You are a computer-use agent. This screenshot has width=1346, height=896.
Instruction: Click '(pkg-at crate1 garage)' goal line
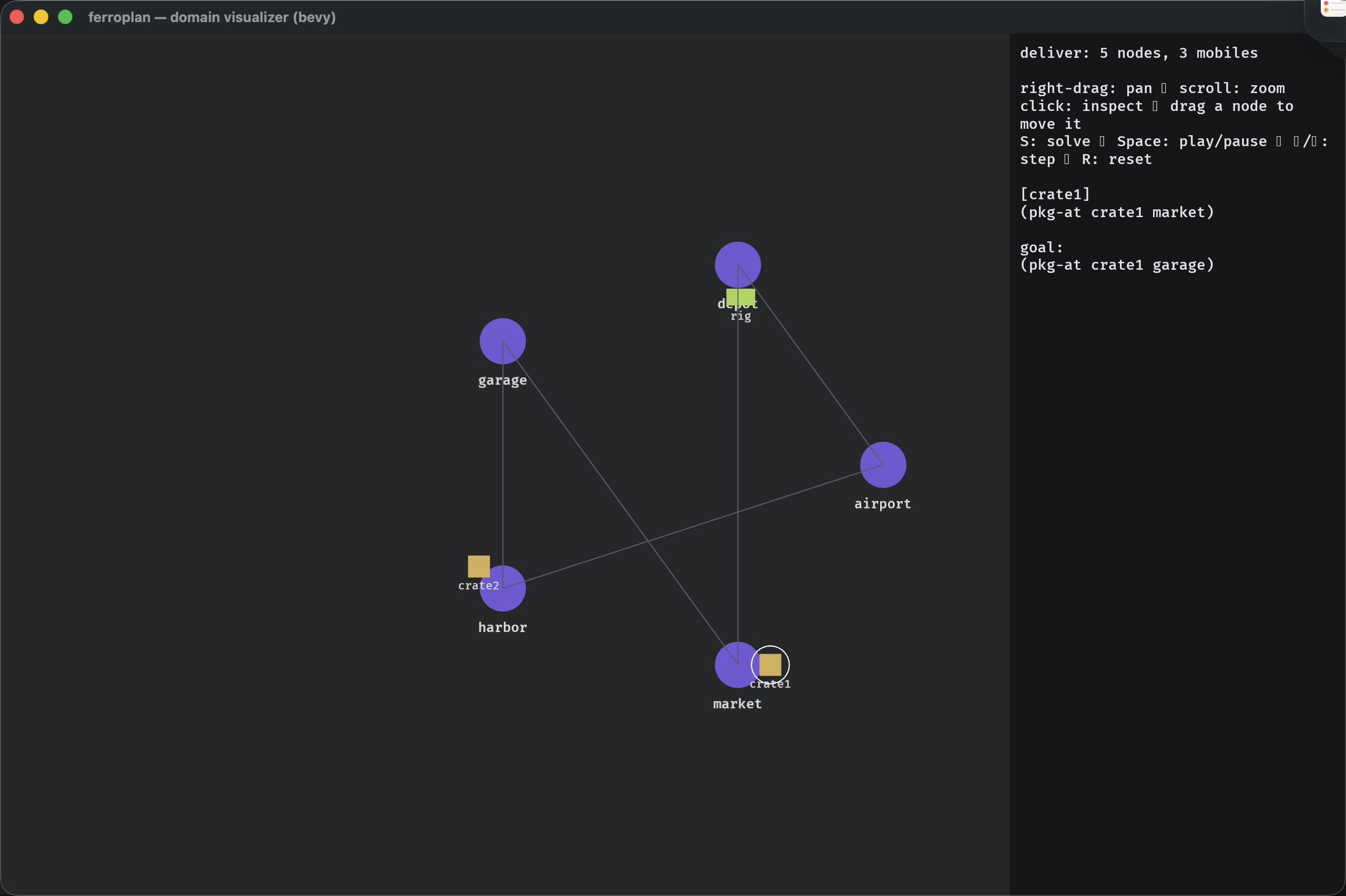[1117, 265]
